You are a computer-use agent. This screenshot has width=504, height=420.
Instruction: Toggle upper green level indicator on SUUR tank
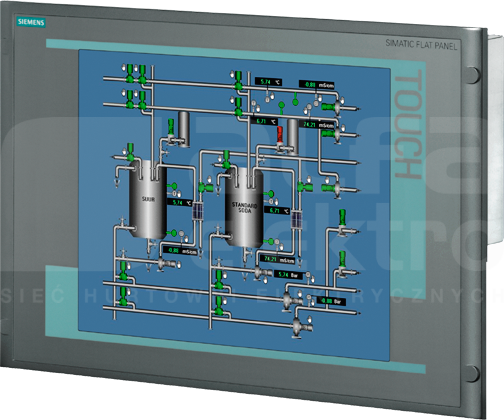(173, 186)
